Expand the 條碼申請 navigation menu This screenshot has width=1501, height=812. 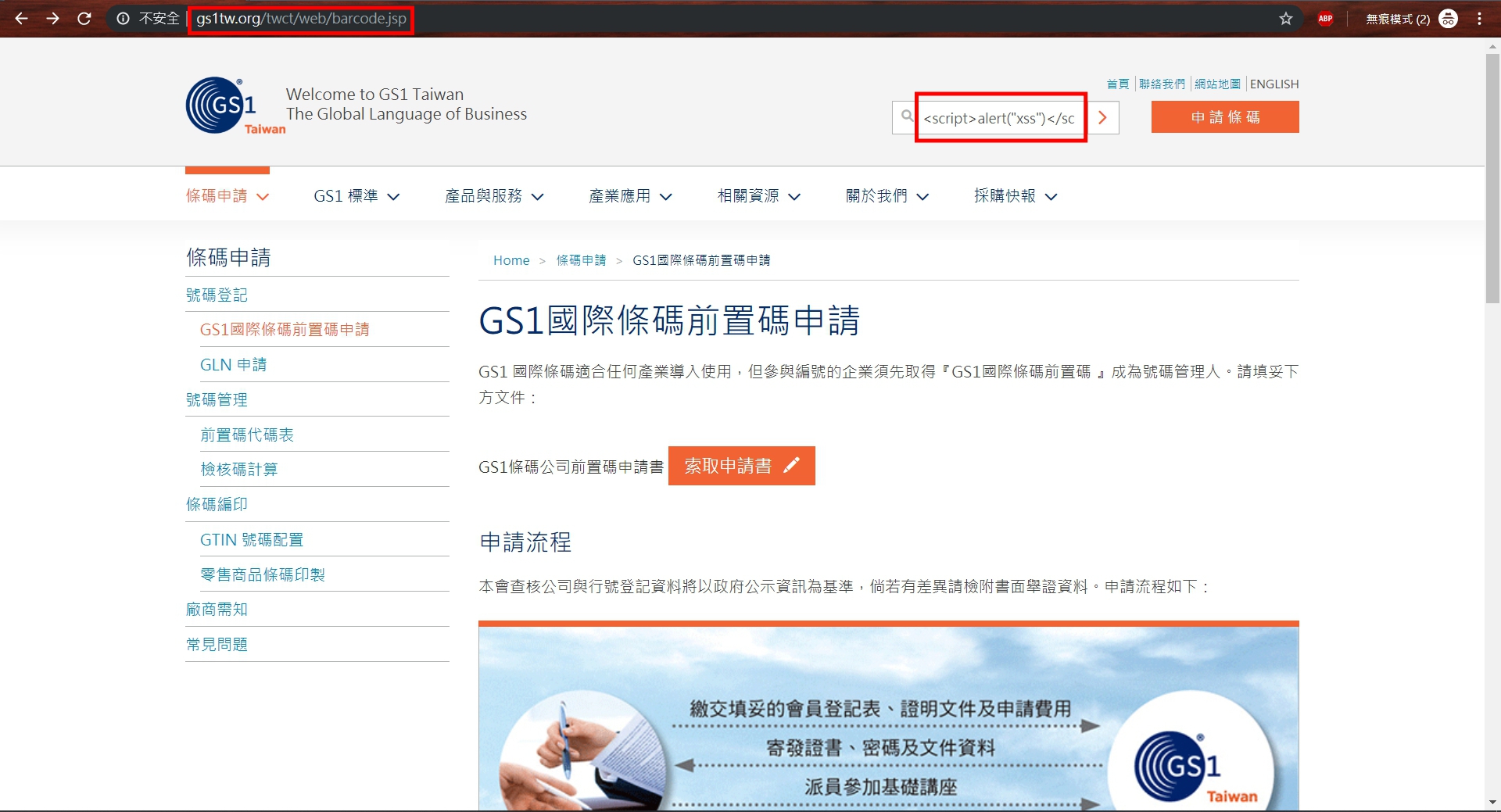227,196
